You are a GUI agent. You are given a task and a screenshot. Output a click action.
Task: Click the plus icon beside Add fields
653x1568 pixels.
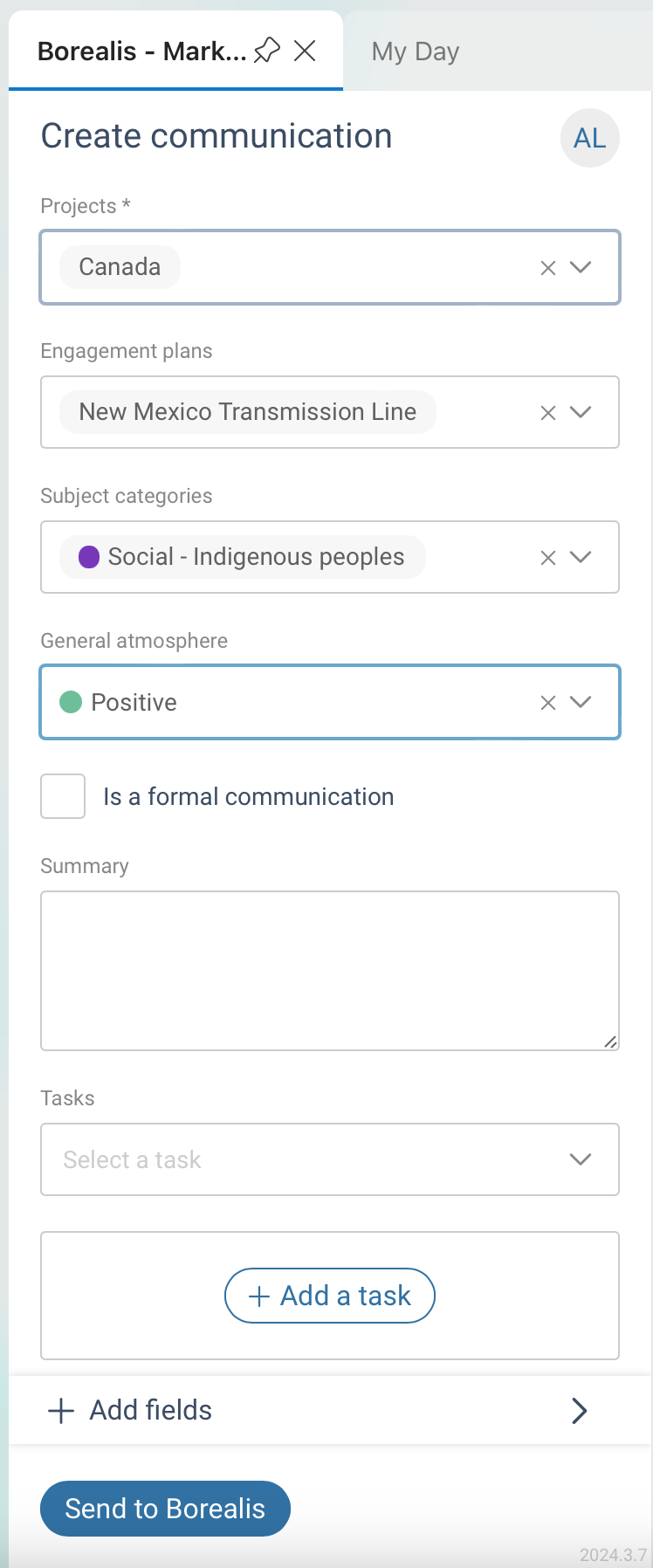[59, 1410]
